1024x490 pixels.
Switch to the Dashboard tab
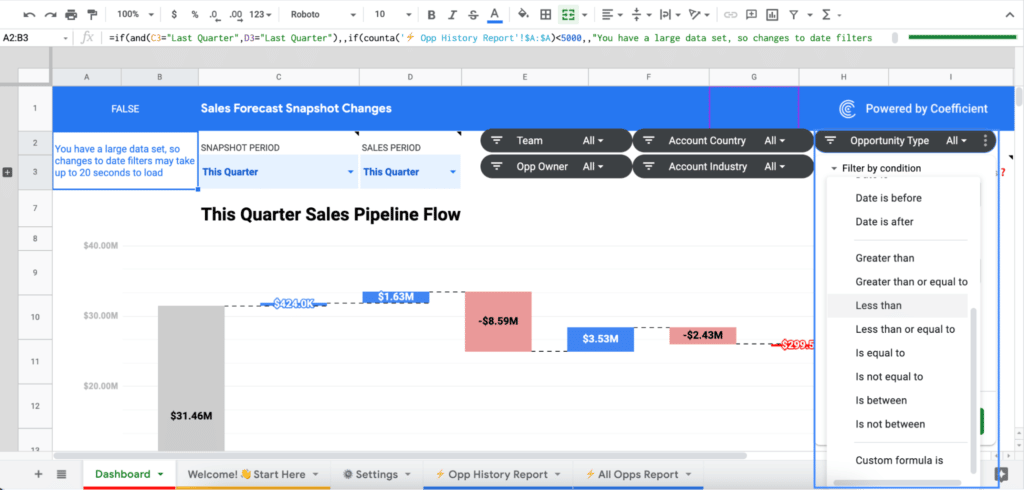[x=129, y=474]
